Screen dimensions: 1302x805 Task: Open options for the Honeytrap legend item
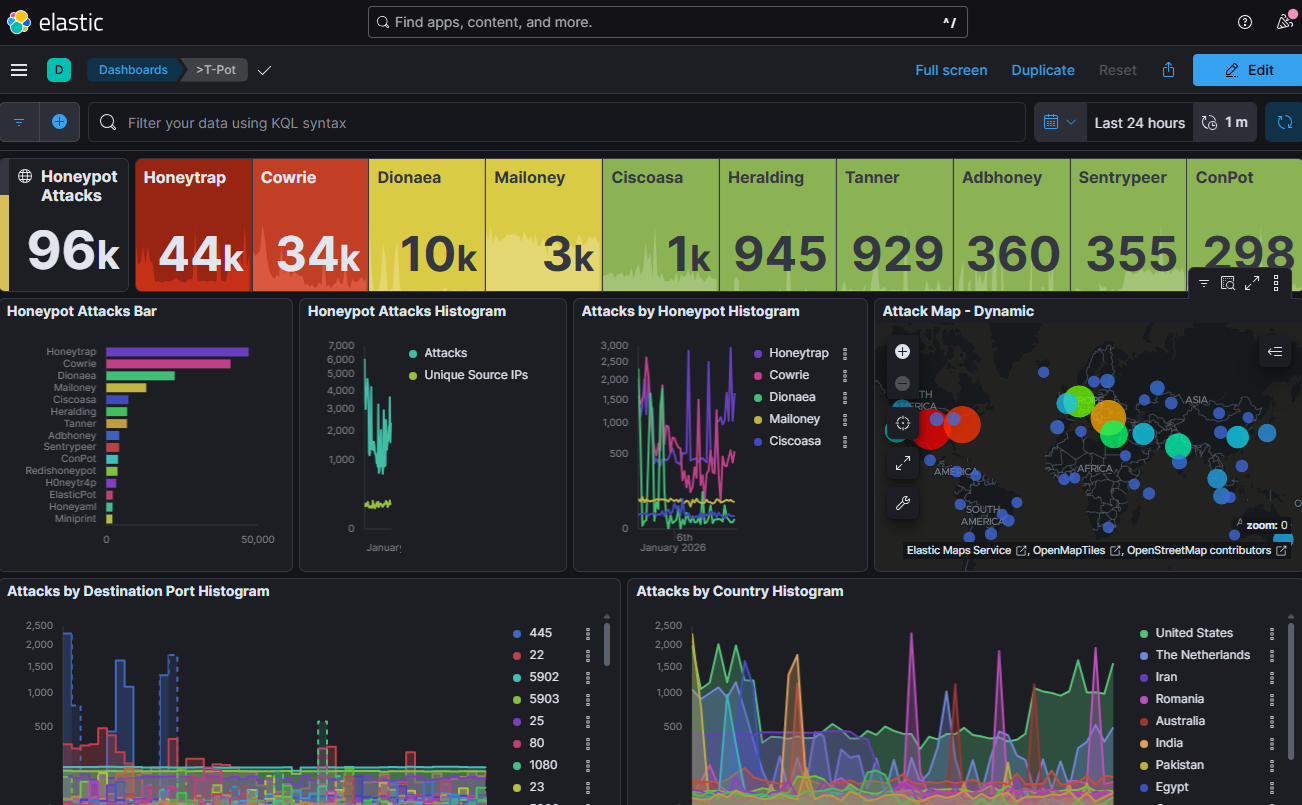point(845,353)
